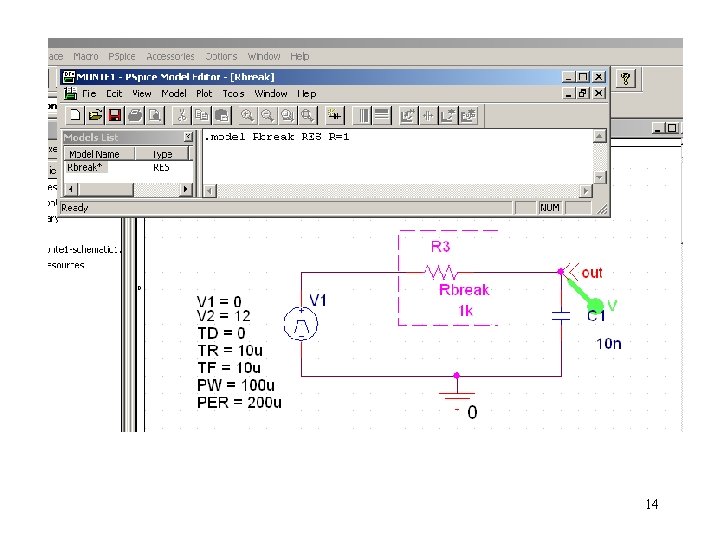This screenshot has height=540, width=720.
Task: Click the Model Name column header
Action: tap(99, 154)
